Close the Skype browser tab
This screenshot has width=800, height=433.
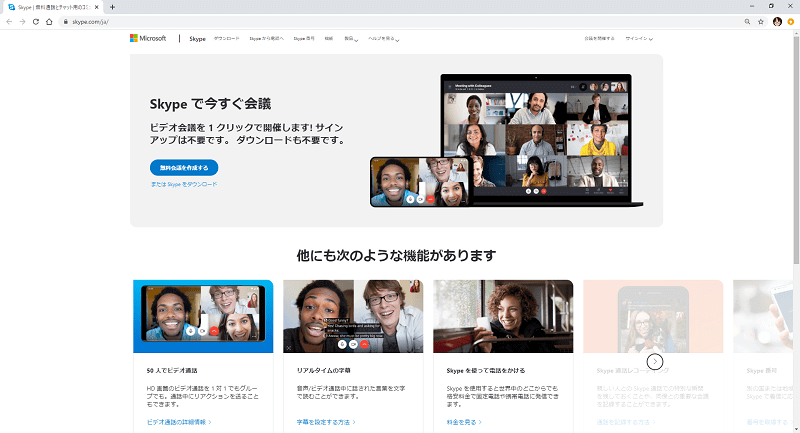click(x=96, y=7)
